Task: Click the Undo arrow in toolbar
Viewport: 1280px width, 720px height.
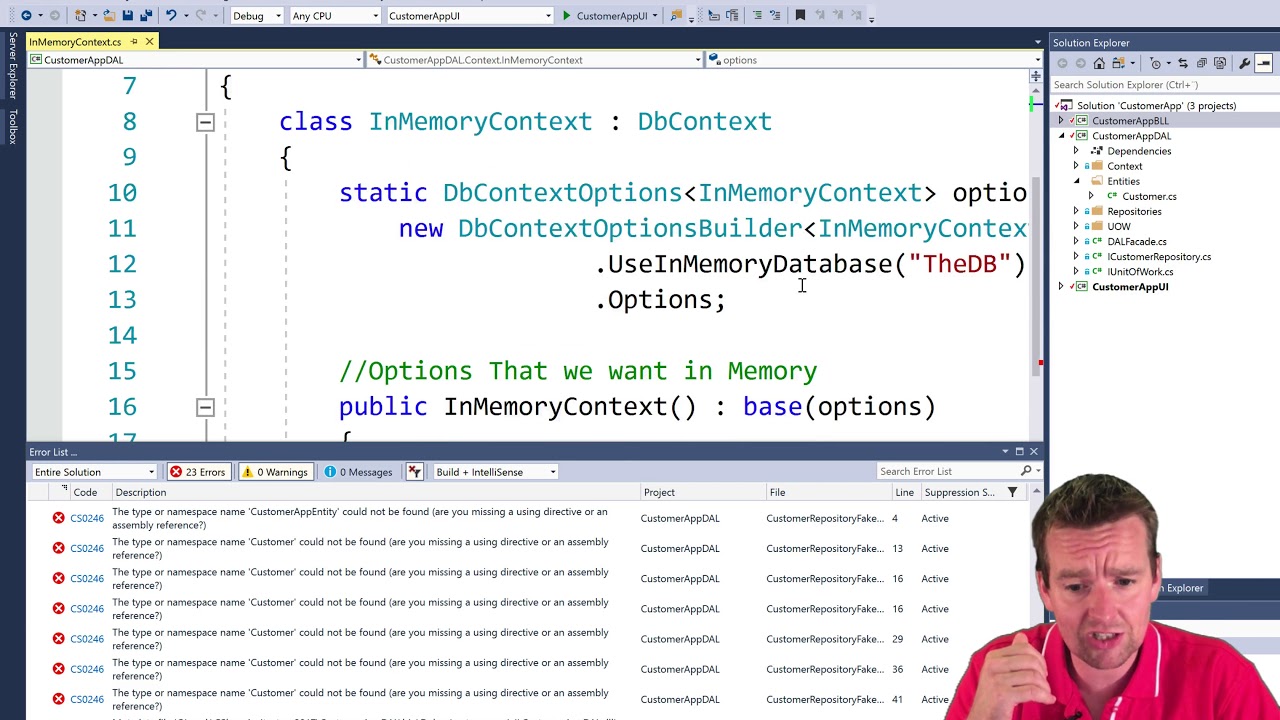Action: 171,15
